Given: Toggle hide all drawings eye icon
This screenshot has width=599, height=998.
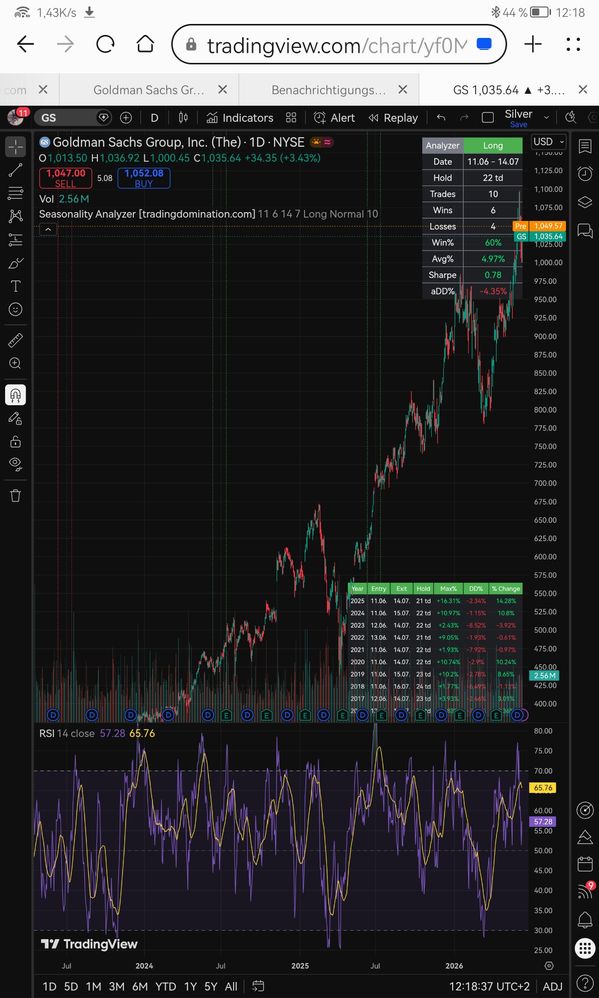Looking at the screenshot, I should [15, 463].
